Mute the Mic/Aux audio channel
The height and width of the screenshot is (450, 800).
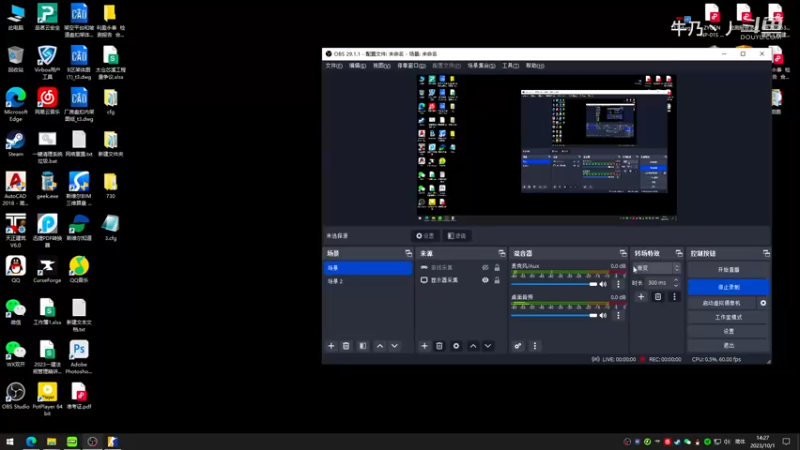pos(604,284)
